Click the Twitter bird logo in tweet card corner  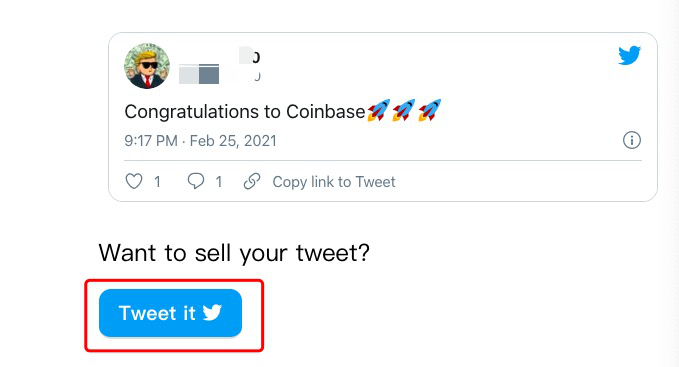point(629,55)
